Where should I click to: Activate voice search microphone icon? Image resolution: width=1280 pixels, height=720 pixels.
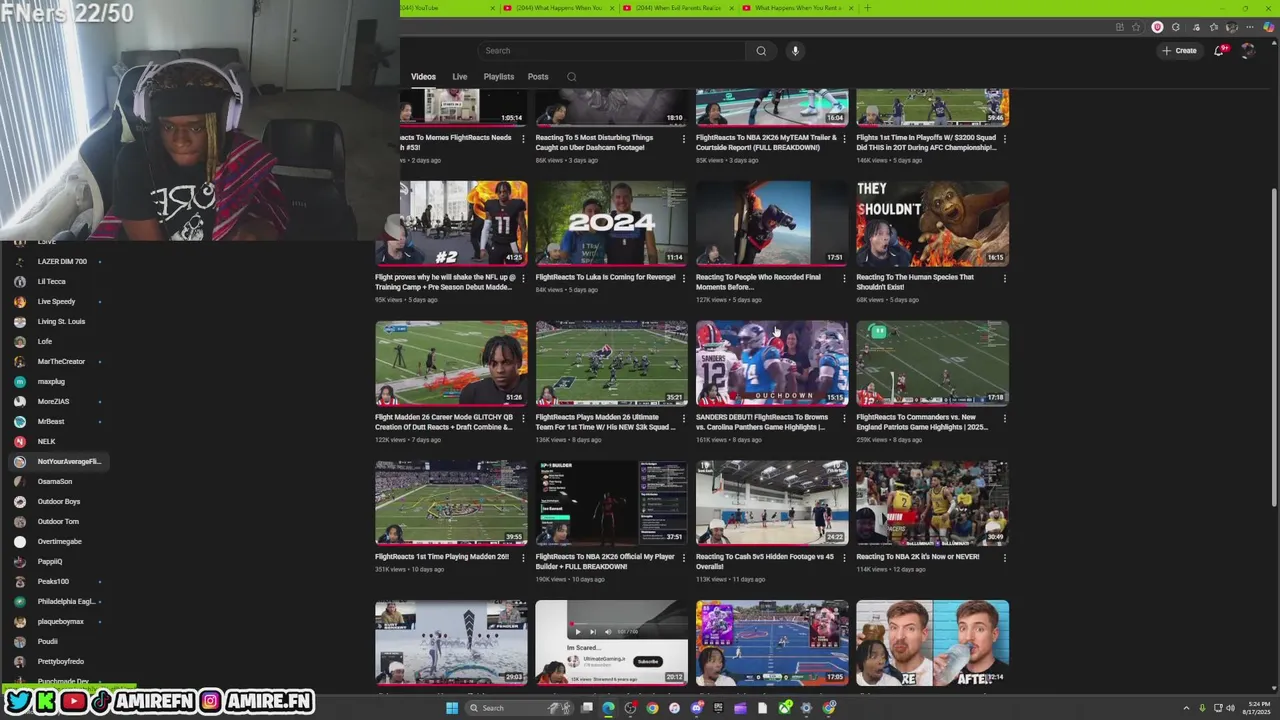tap(795, 51)
